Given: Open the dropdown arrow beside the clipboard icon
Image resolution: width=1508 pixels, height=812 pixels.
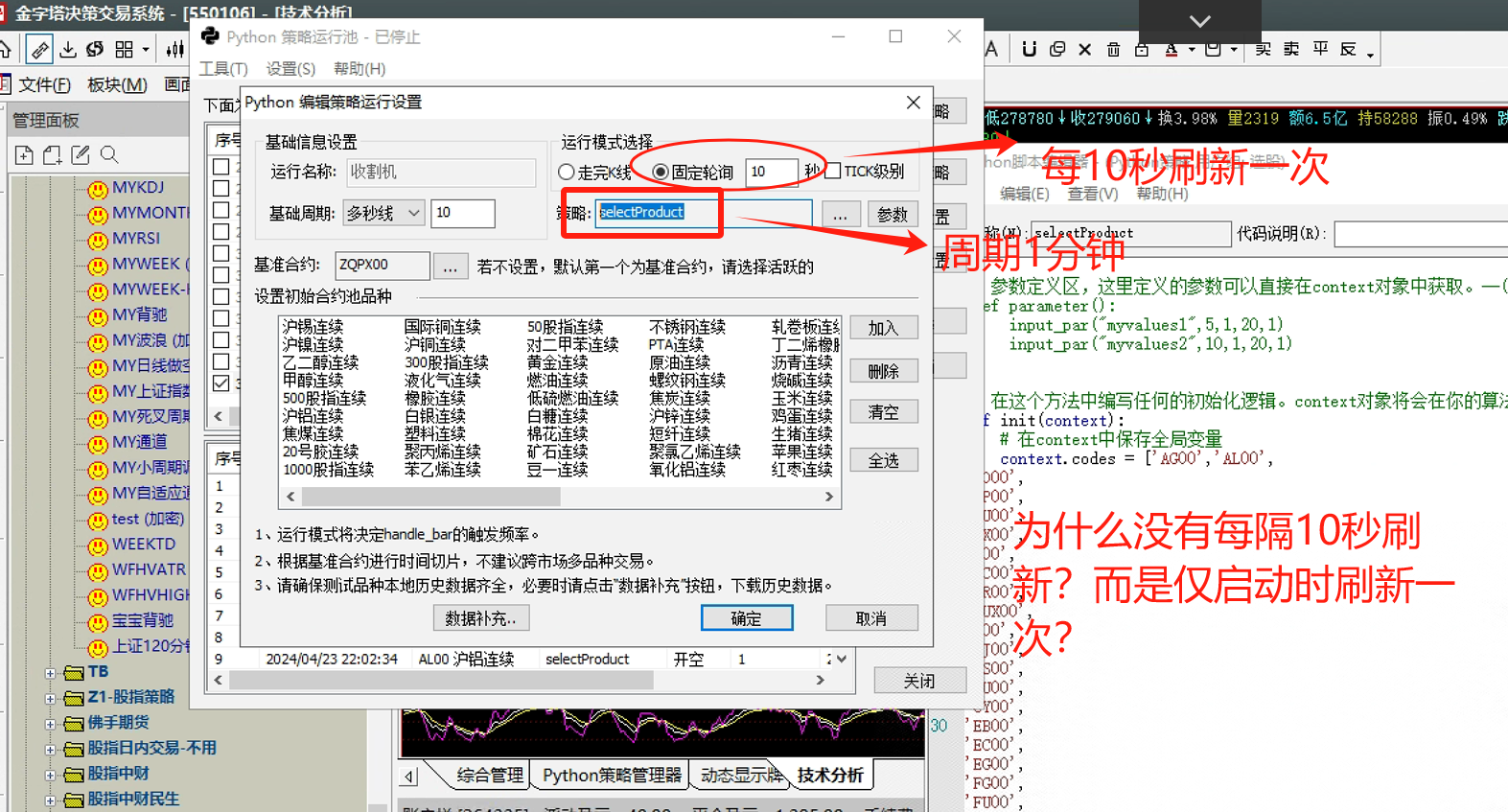Looking at the screenshot, I should pyautogui.click(x=1234, y=50).
